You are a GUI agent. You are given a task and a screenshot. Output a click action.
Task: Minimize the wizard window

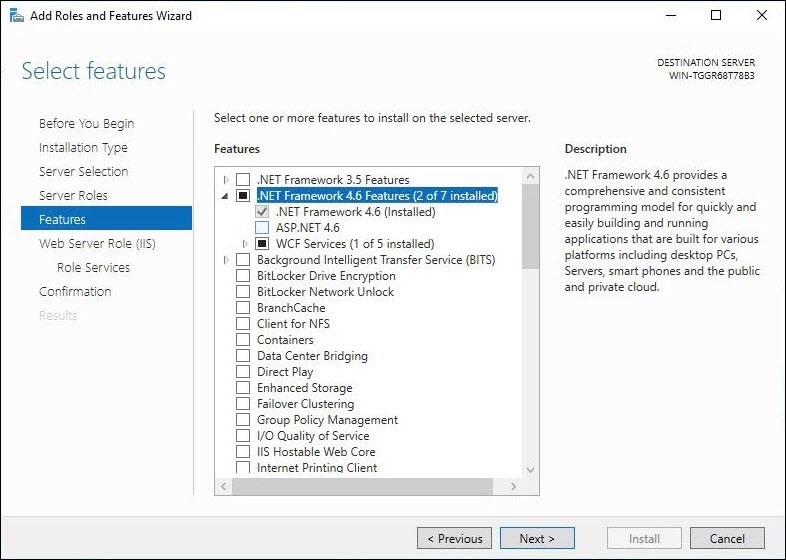click(x=671, y=16)
